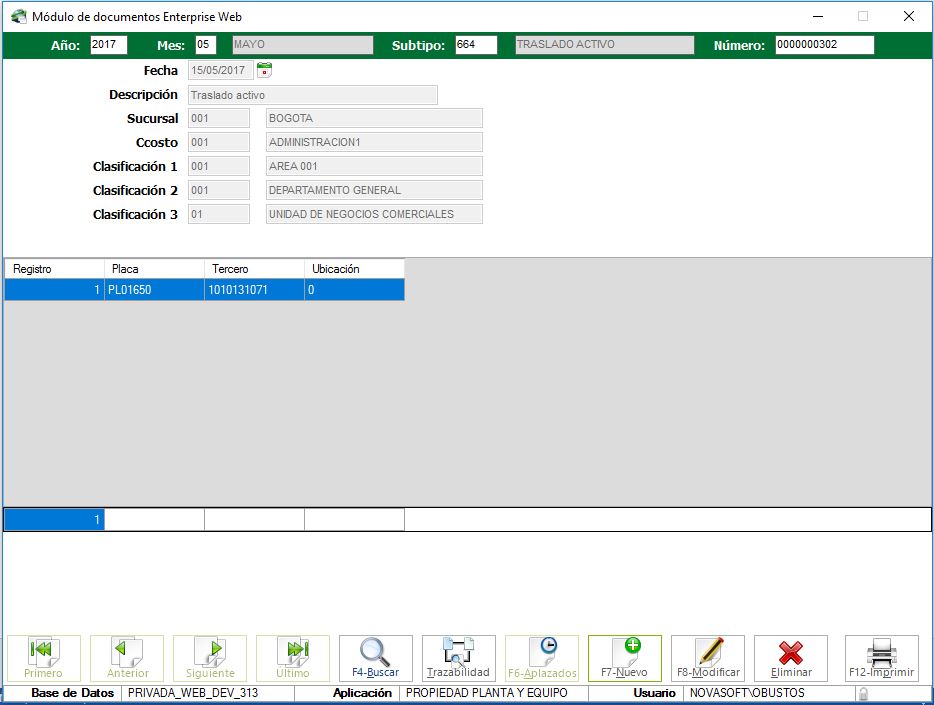The height and width of the screenshot is (705, 934).
Task: Click the Ubicación column header
Action: pos(354,269)
